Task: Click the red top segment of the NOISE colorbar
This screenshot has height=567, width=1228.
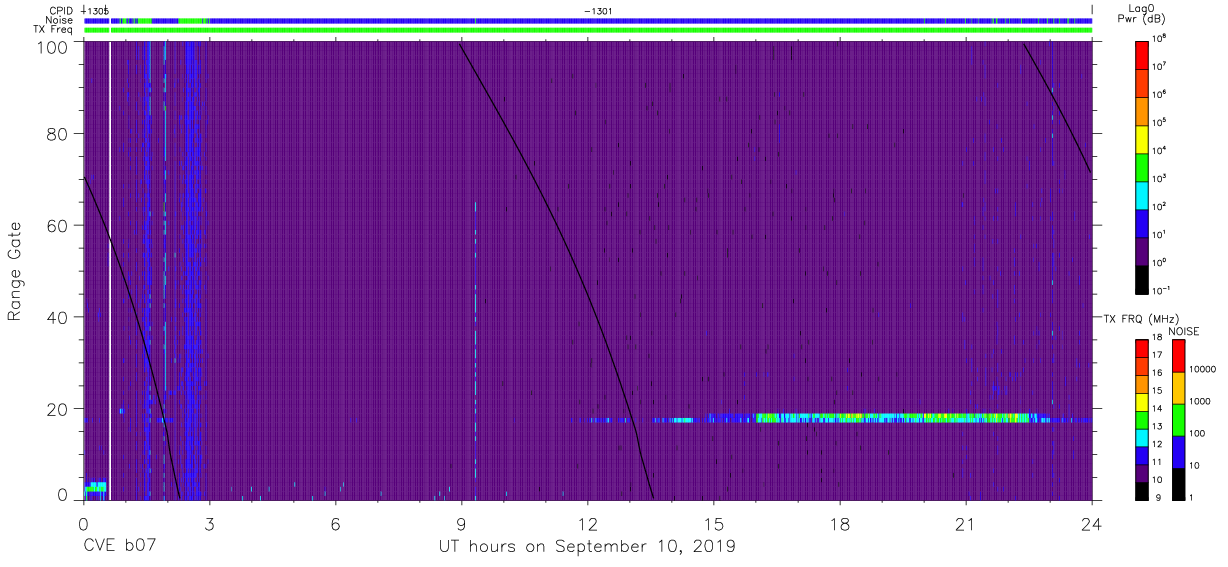Action: pyautogui.click(x=1178, y=356)
